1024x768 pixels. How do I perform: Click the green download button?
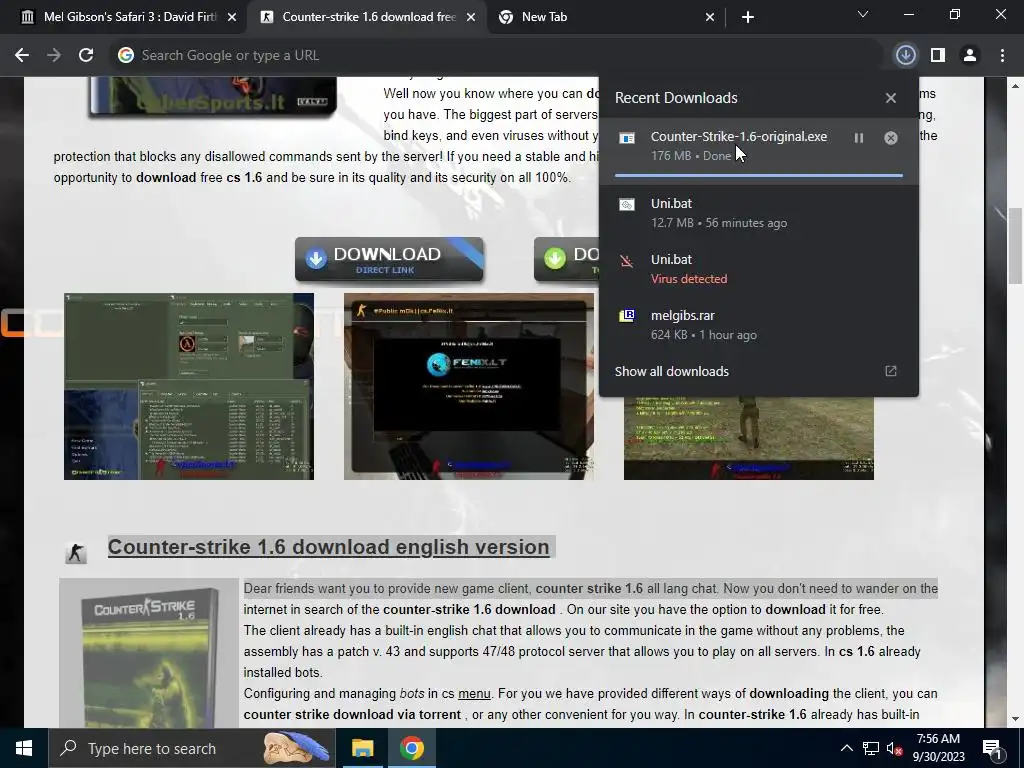566,259
